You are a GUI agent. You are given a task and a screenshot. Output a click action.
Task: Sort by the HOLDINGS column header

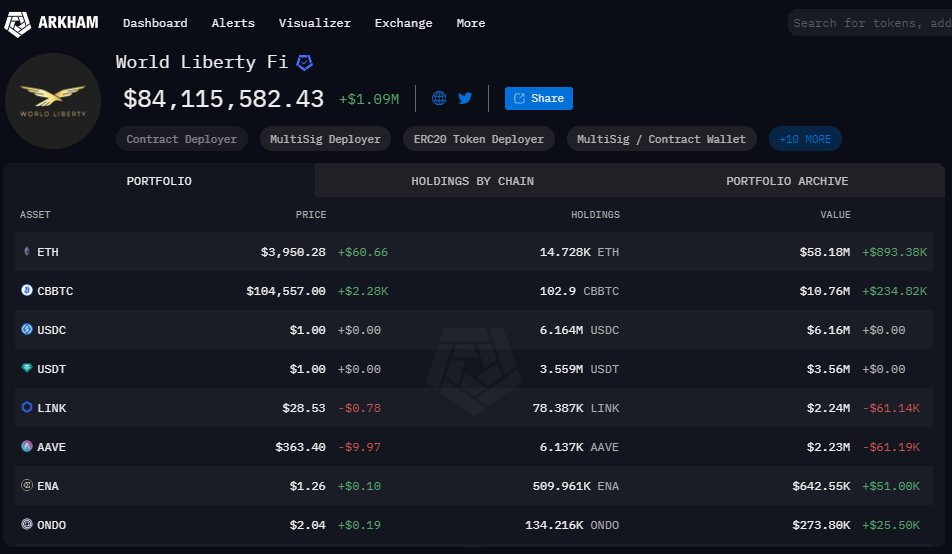click(595, 214)
